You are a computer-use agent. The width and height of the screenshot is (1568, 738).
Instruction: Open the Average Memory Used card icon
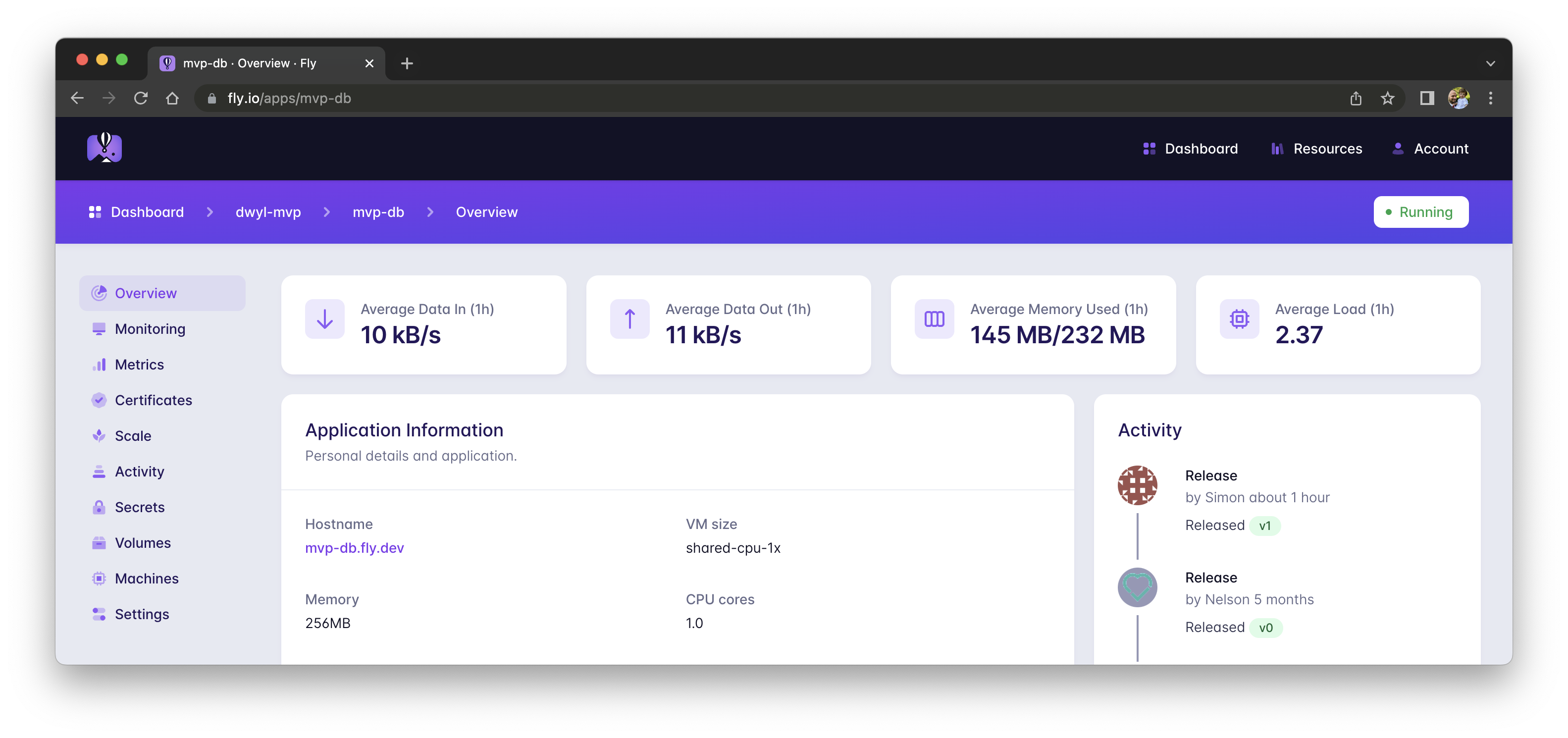(935, 318)
